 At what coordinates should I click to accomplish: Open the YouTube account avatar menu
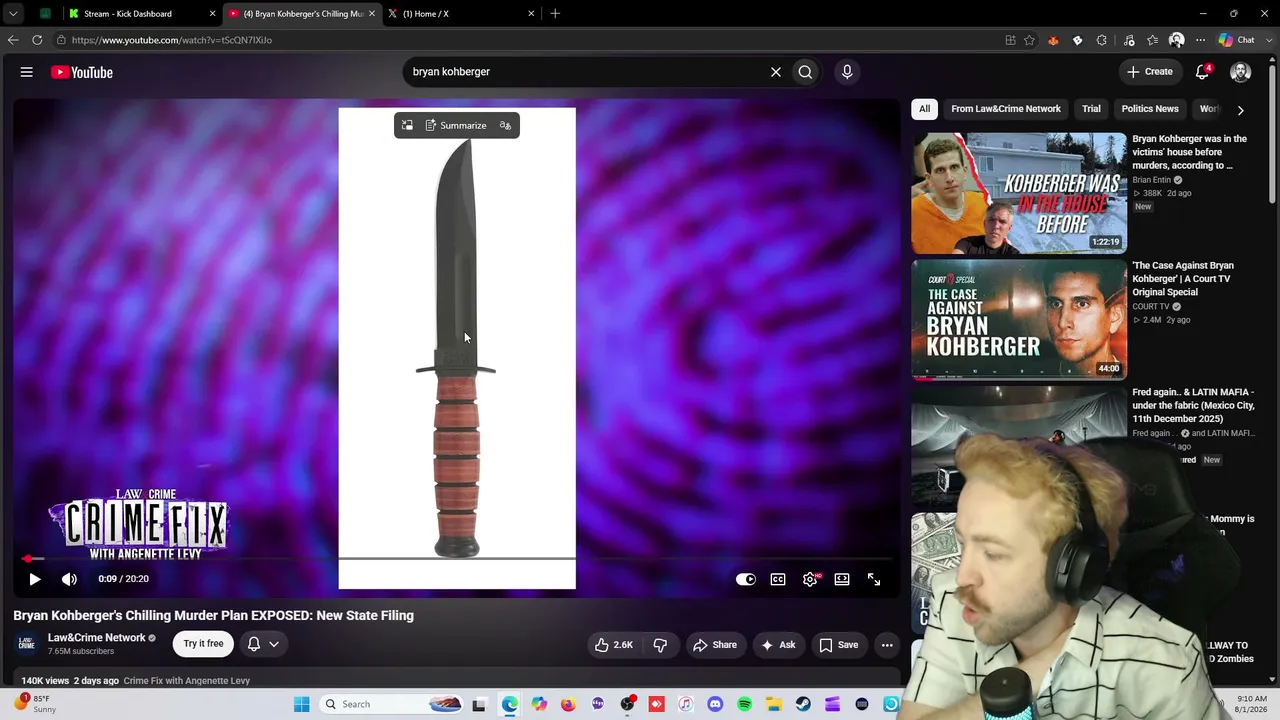1240,72
